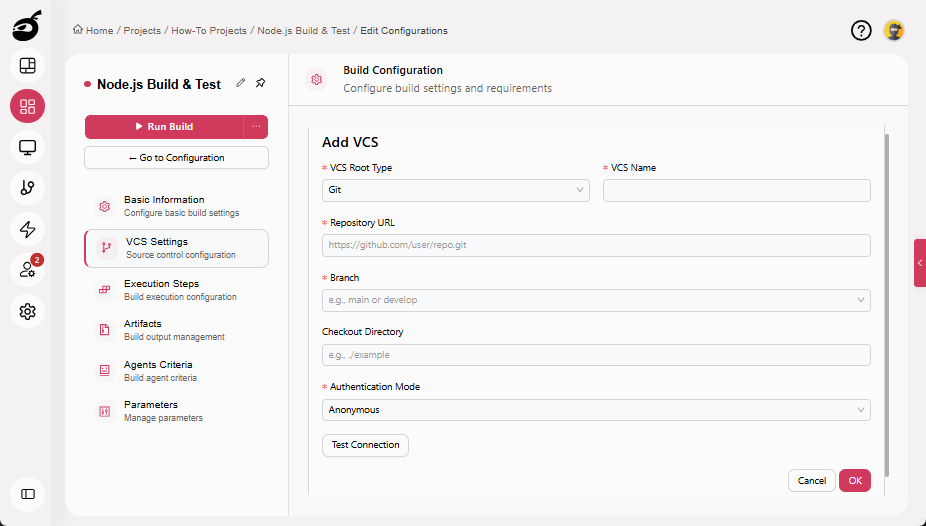Open Basic Information section
Image resolution: width=926 pixels, height=526 pixels.
coord(177,206)
